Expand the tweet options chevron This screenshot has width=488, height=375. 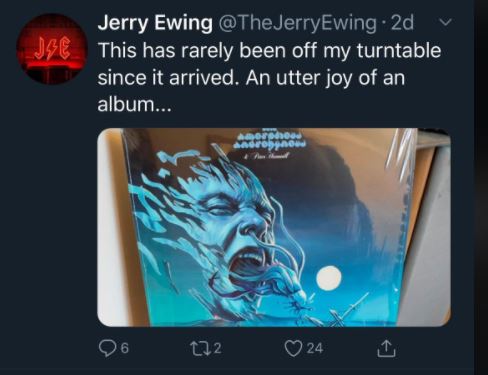445,23
